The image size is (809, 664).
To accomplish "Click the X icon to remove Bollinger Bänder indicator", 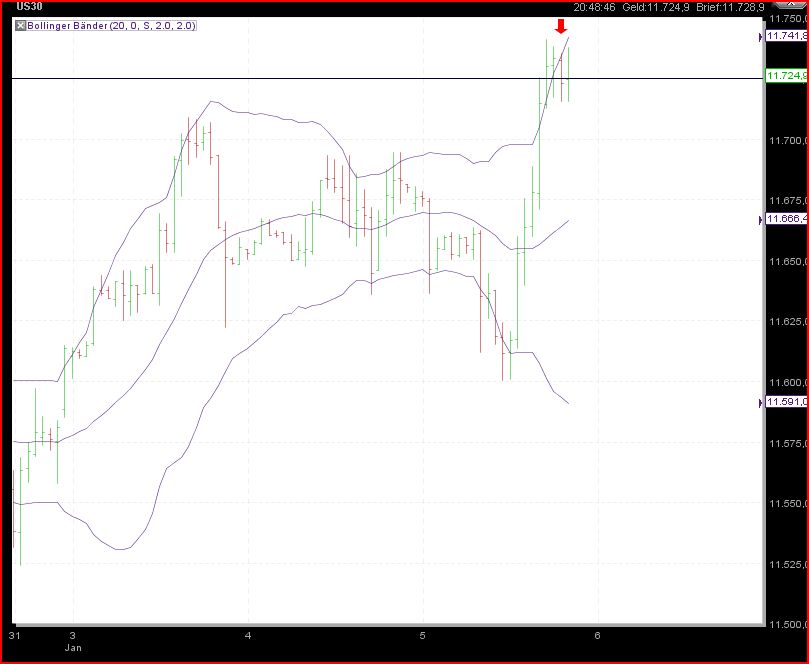I will coord(19,27).
